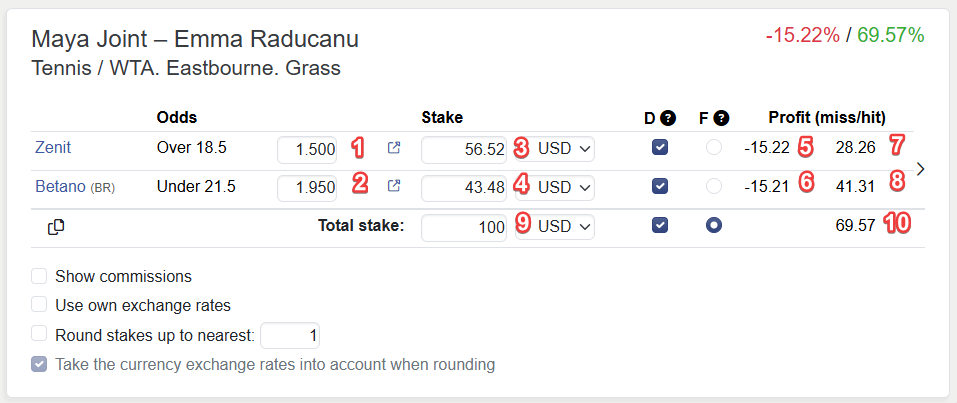Open the Zenit external link icon
This screenshot has height=403, width=957.
point(394,148)
